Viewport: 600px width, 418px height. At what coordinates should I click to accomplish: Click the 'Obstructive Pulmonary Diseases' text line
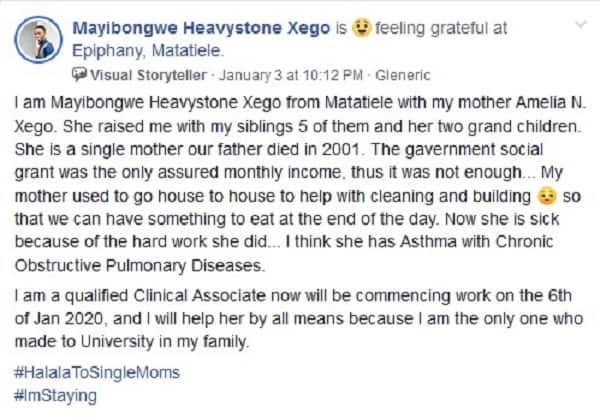pos(140,265)
